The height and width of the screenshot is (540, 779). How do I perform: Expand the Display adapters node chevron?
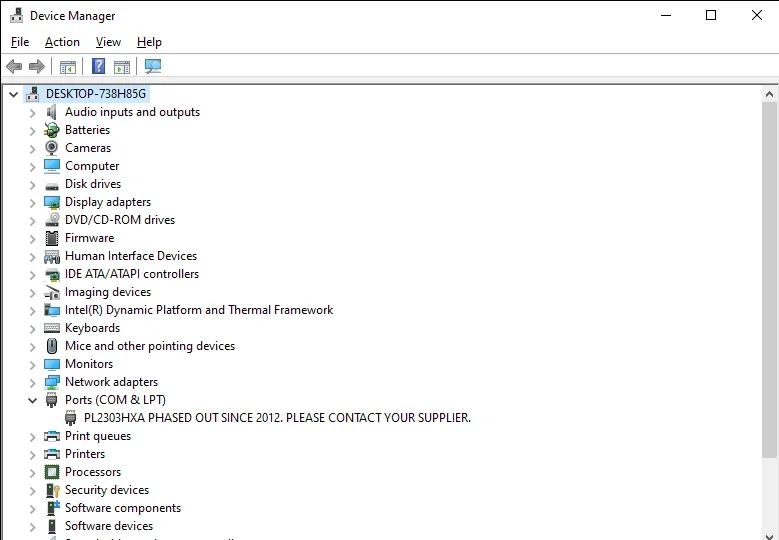32,203
